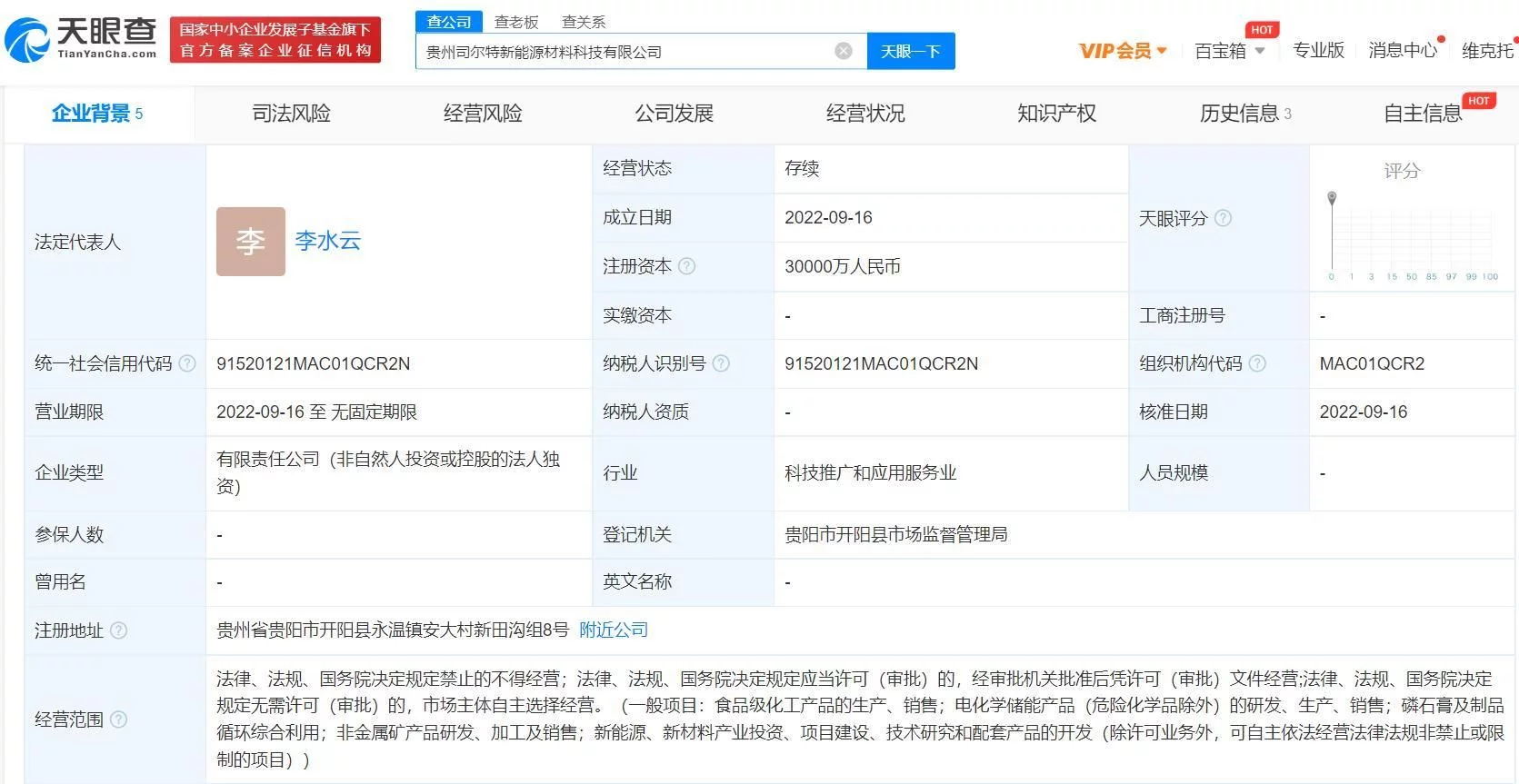The height and width of the screenshot is (784, 1519).
Task: Select the 自主信息 tab
Action: pyautogui.click(x=1423, y=114)
